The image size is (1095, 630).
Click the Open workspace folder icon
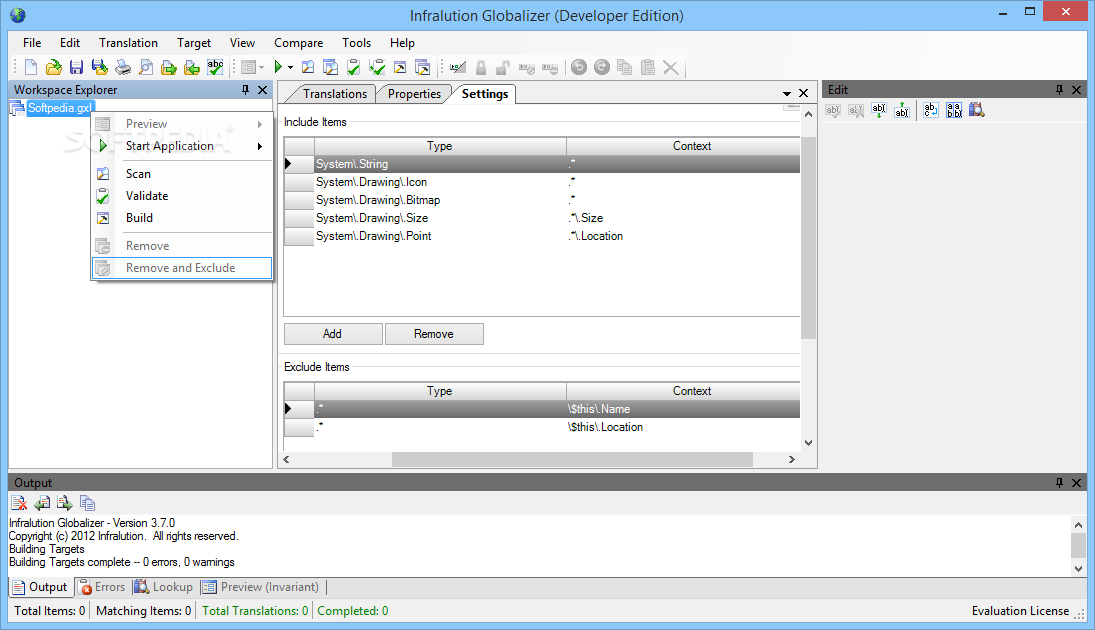(x=54, y=67)
